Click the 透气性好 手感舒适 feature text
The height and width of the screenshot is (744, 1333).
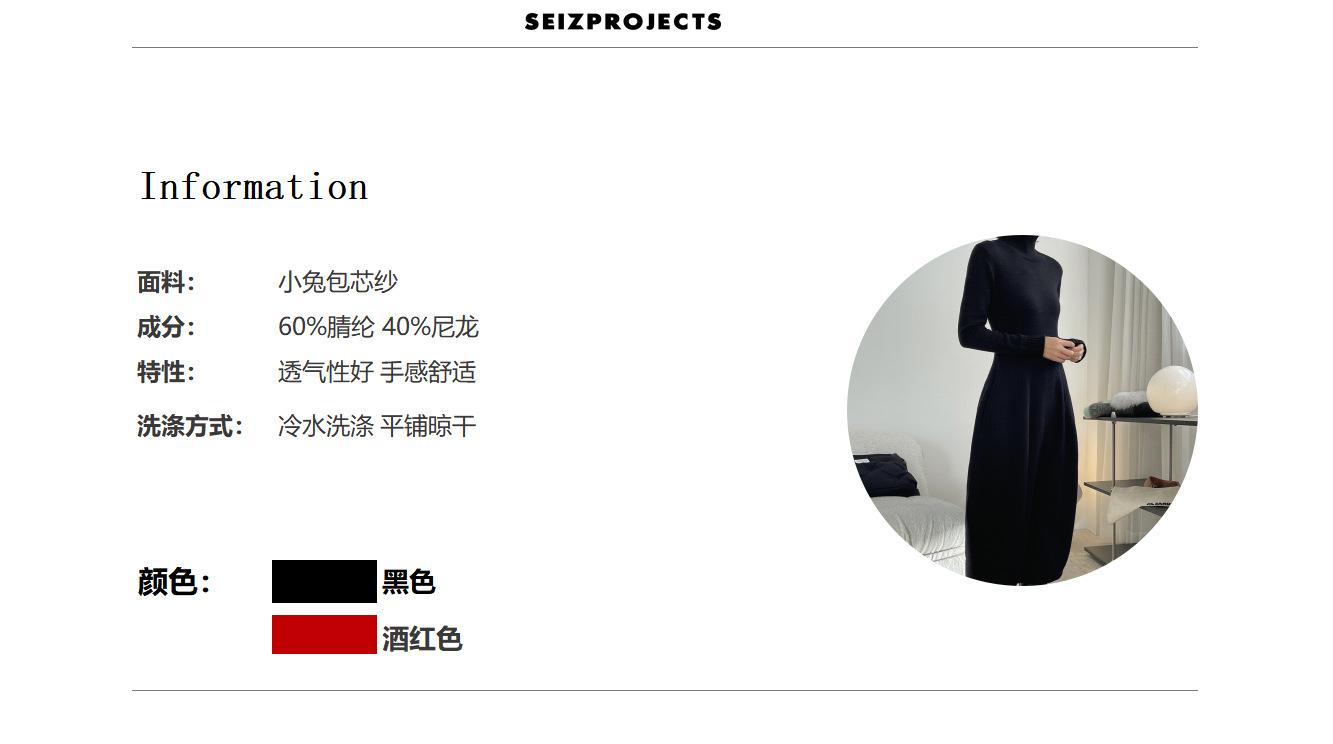[x=377, y=372]
